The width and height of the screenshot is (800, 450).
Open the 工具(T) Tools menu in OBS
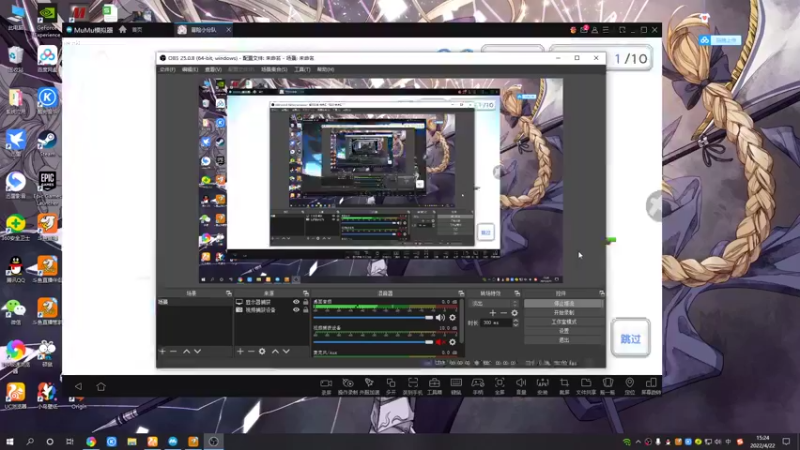(302, 69)
